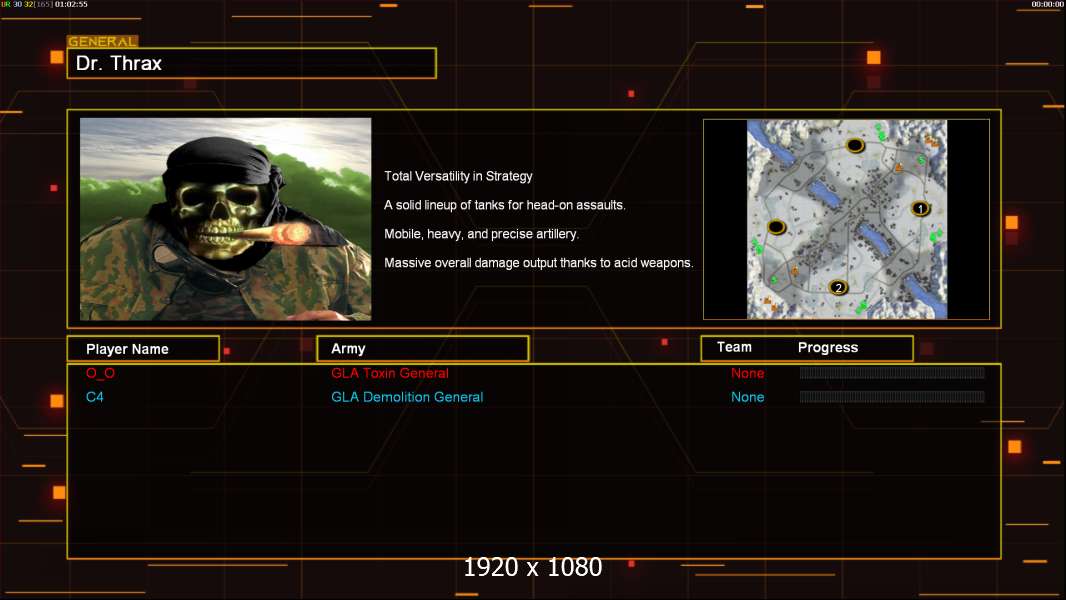
Task: Click the blue None team value
Action: [747, 397]
